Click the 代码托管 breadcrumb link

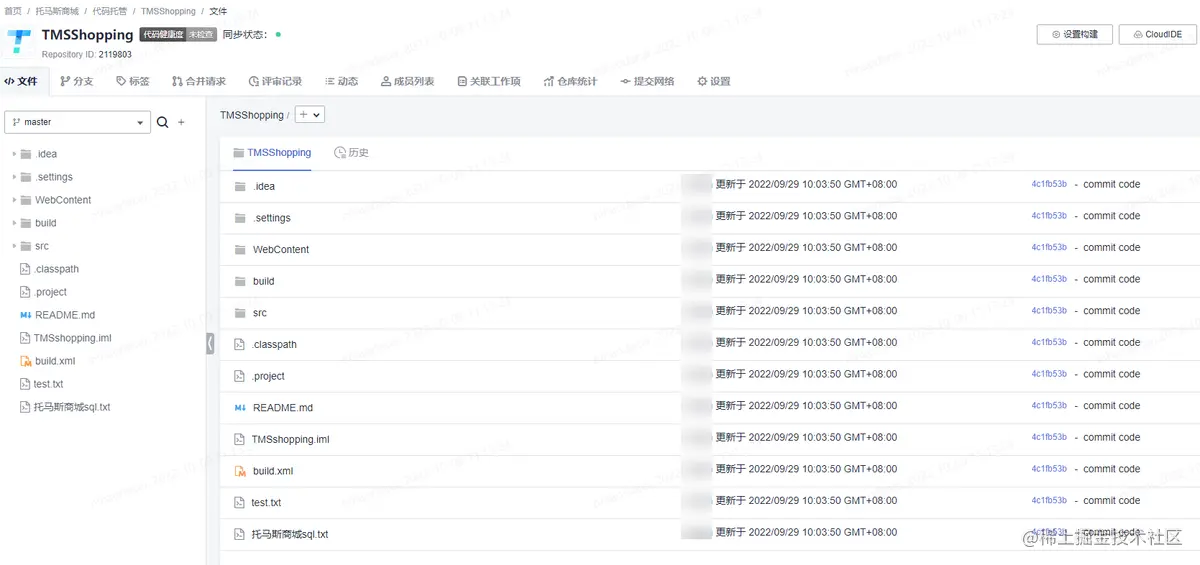pos(110,11)
